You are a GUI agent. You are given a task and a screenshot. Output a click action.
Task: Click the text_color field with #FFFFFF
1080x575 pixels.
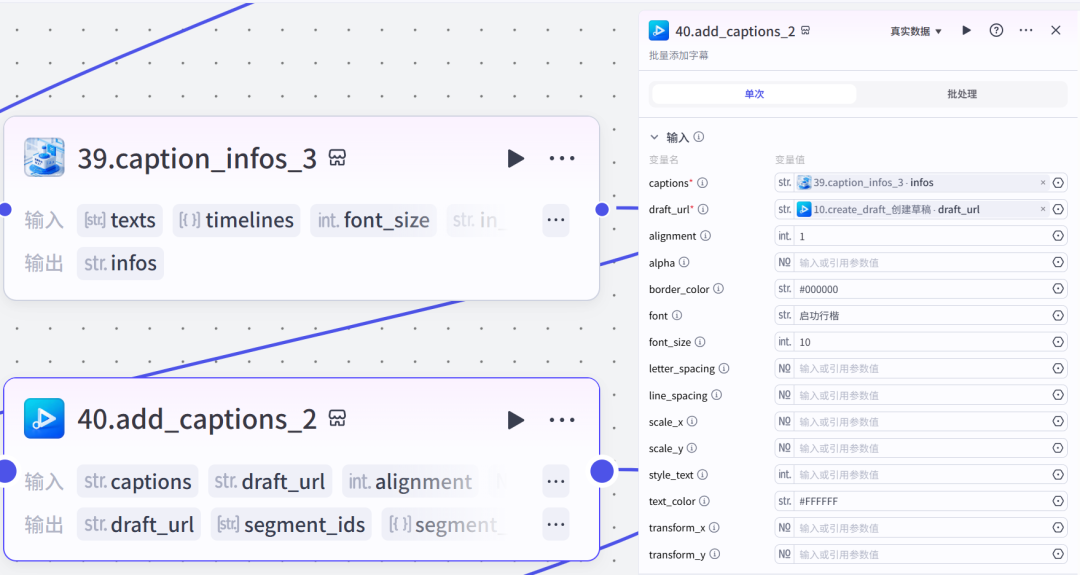tap(920, 501)
